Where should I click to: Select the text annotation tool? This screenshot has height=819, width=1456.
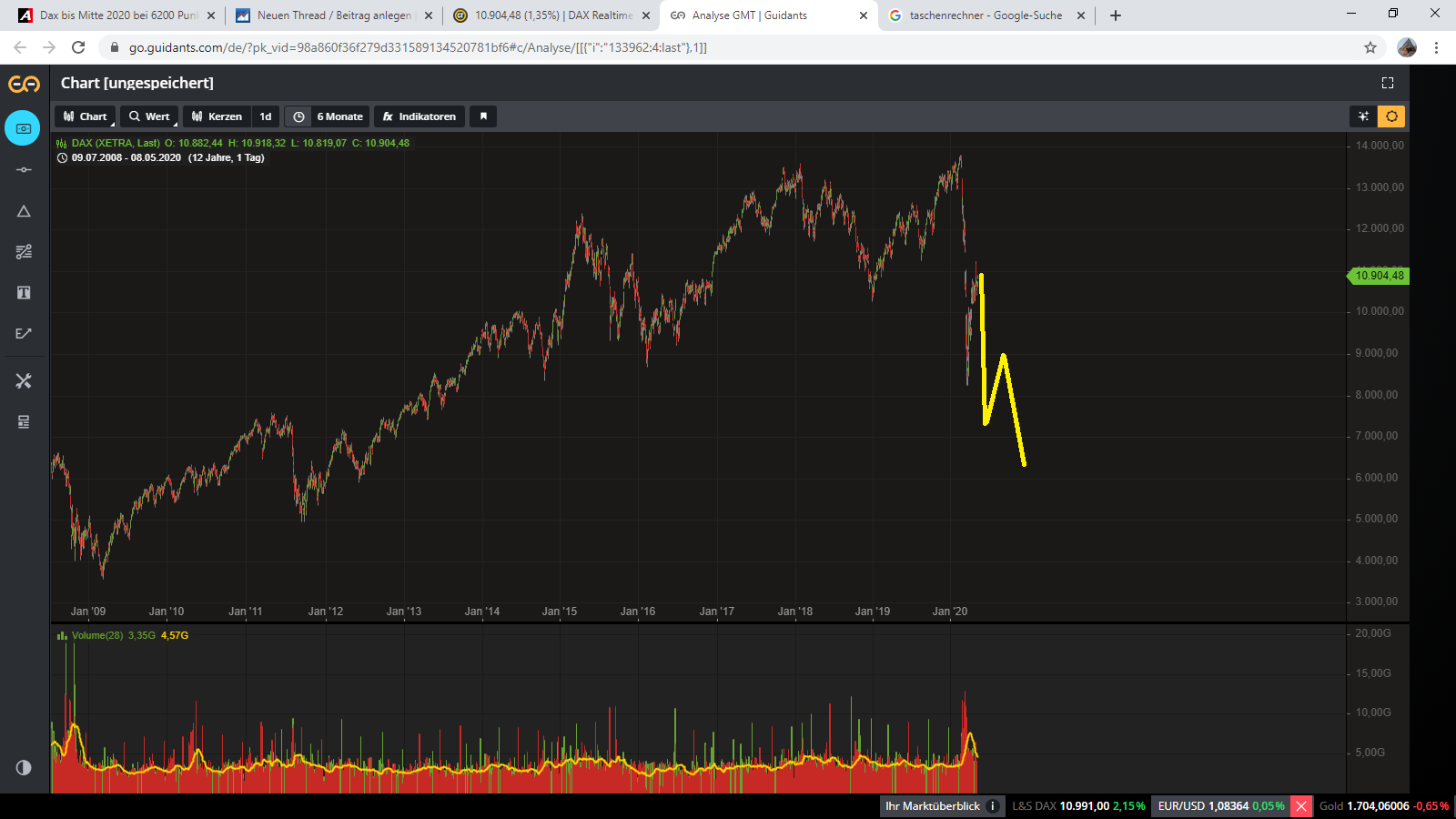23,292
